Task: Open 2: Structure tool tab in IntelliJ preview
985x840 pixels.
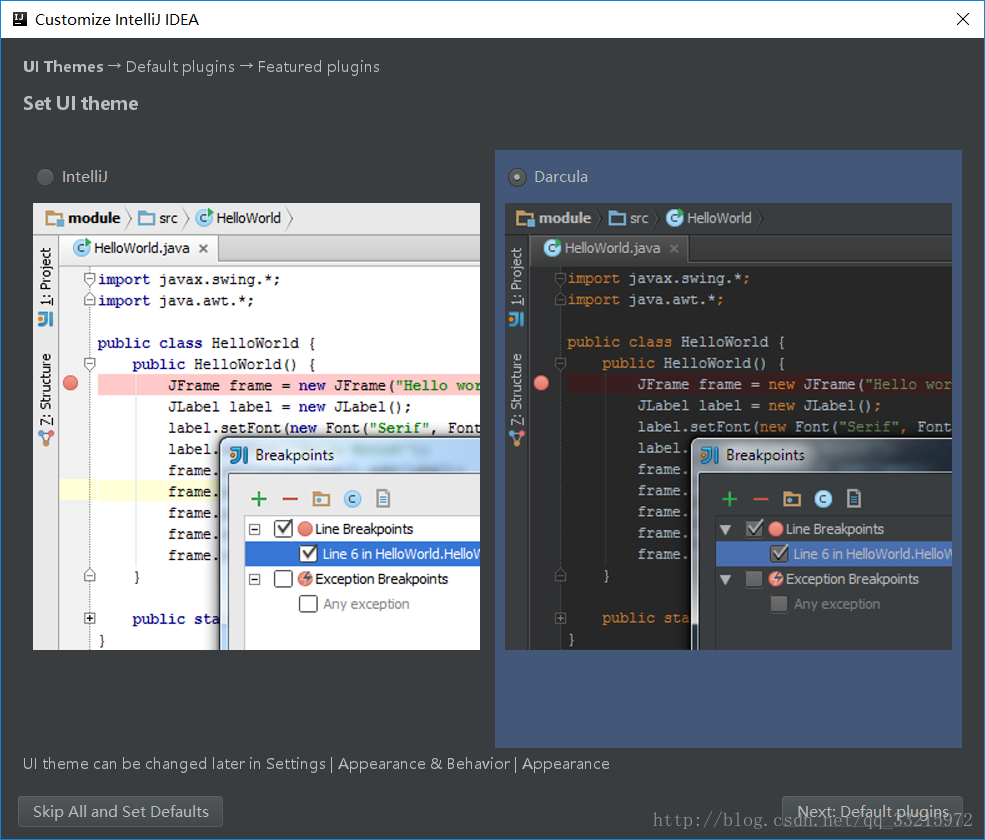Action: [46, 400]
